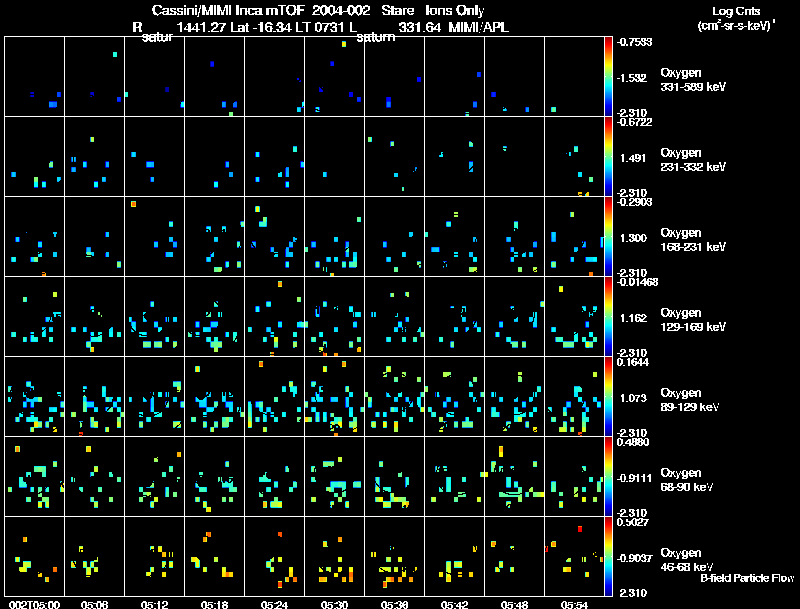800x609 pixels.
Task: Open the Oxygen 231-332 keV panel at 05:54
Action: [x=574, y=157]
